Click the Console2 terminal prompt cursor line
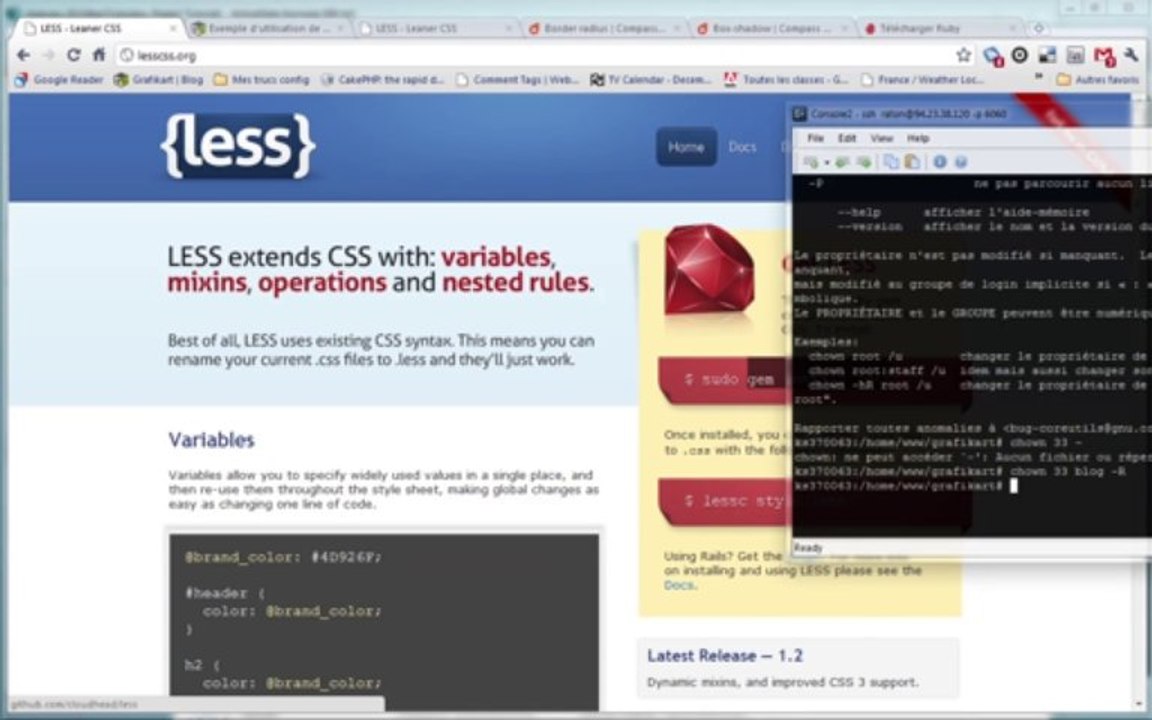The width and height of the screenshot is (1152, 720). pos(906,486)
